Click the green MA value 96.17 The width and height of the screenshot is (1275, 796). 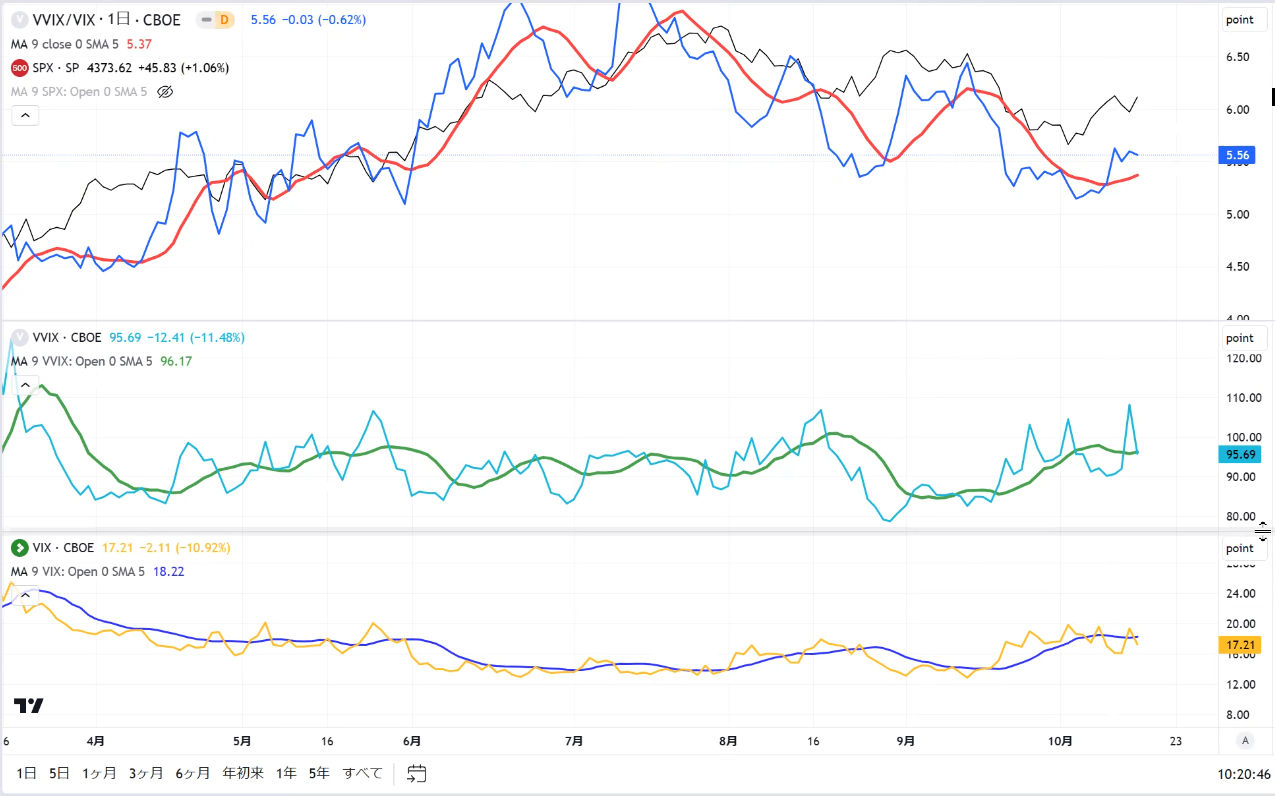[x=176, y=362]
